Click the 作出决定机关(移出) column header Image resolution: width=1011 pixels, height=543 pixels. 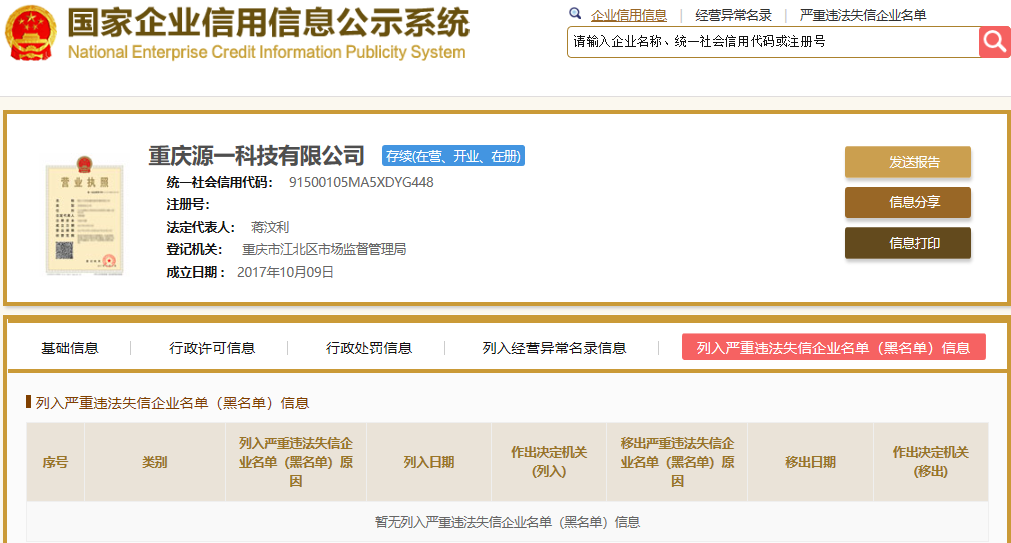(930, 462)
